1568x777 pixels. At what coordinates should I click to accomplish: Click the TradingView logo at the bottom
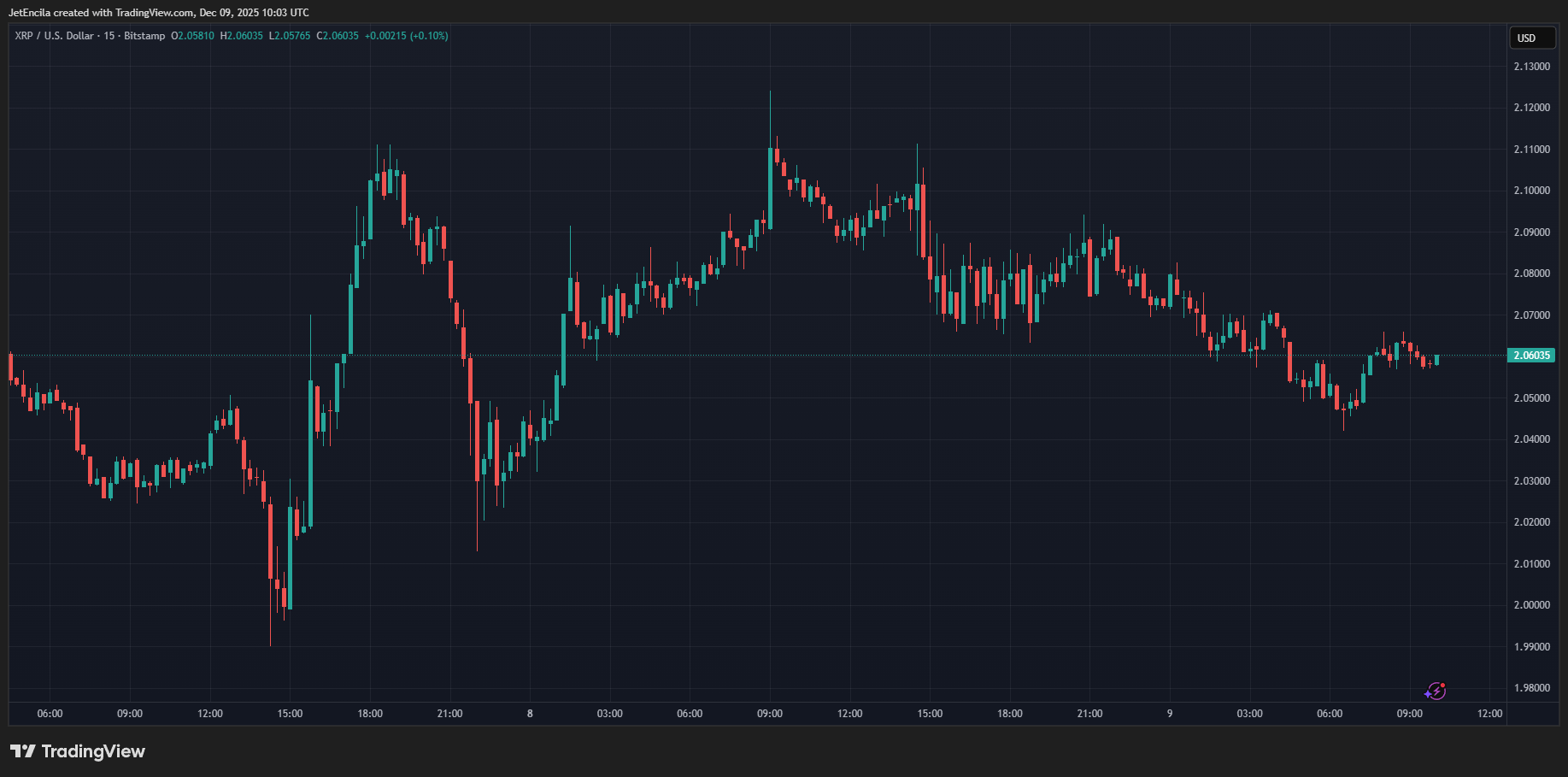pos(78,751)
